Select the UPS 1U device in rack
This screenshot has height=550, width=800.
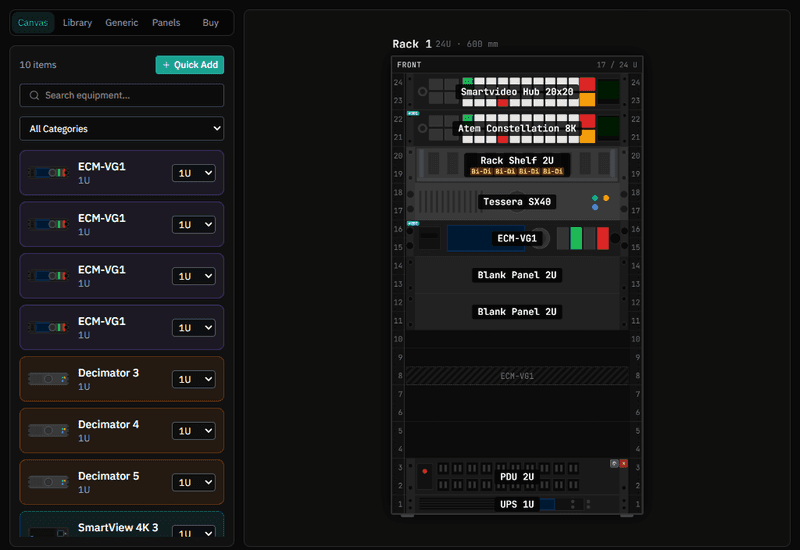click(x=517, y=504)
